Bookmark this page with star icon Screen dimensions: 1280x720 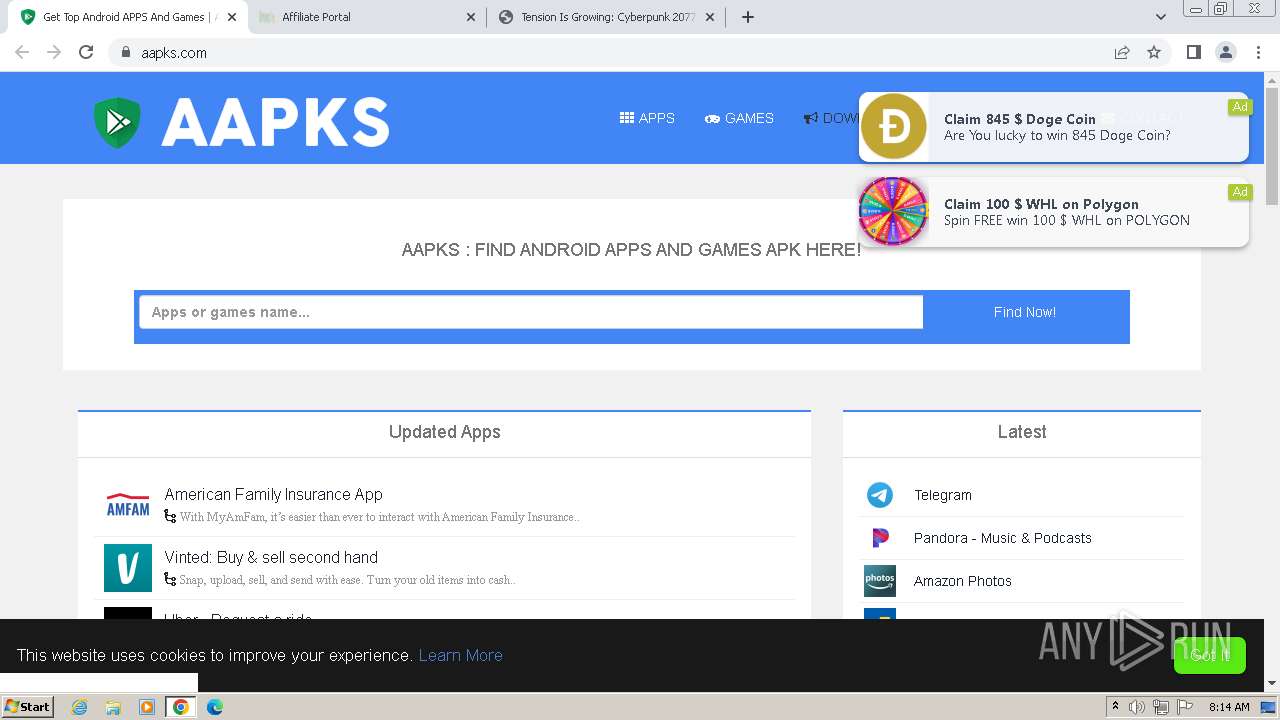point(1154,53)
